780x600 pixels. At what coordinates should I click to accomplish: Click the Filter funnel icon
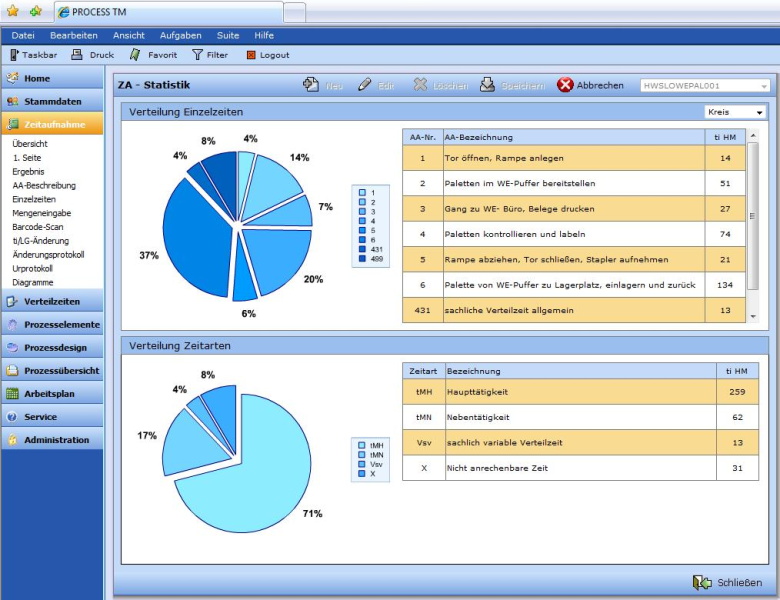[197, 55]
